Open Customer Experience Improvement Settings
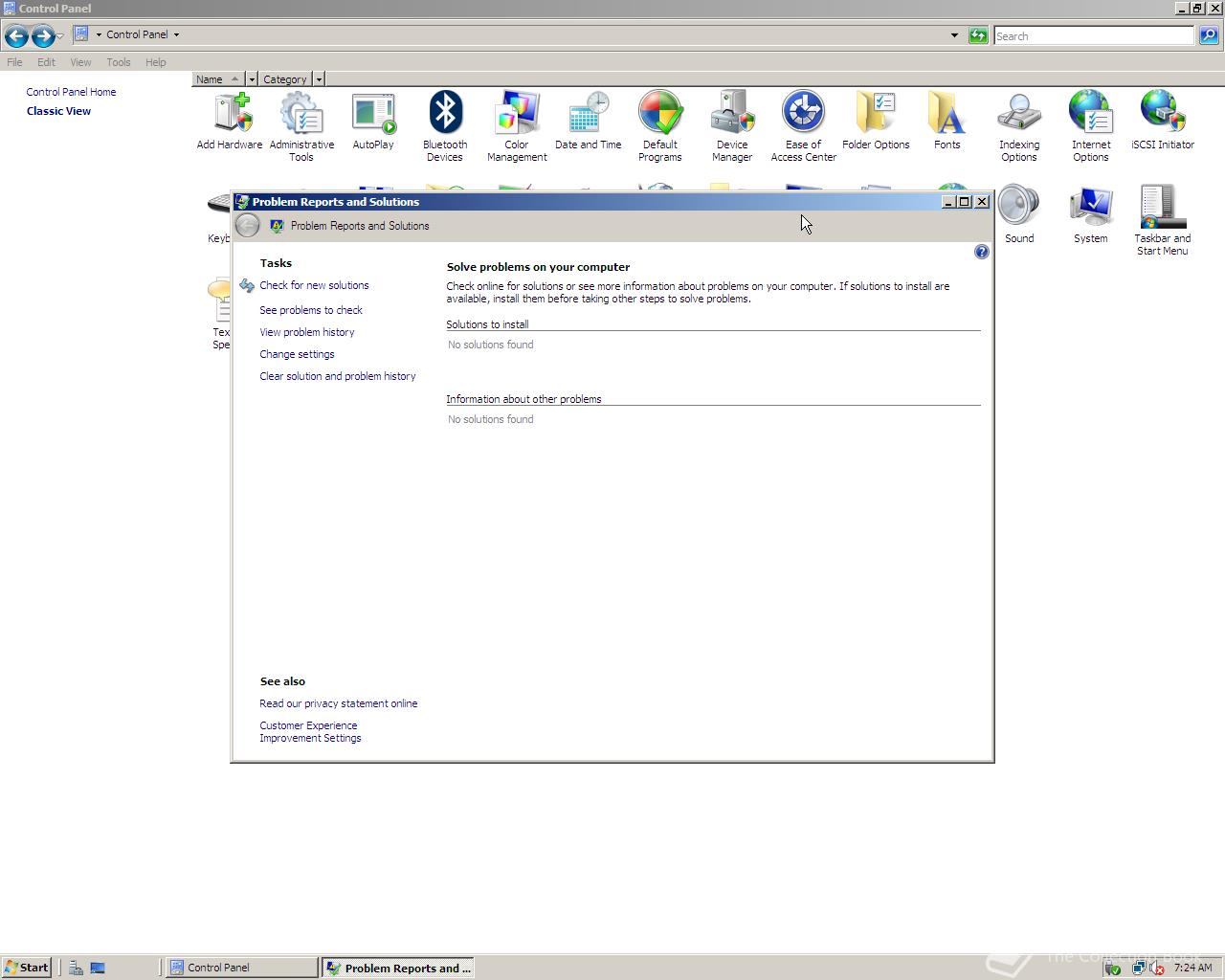The width and height of the screenshot is (1225, 980). pos(310,731)
